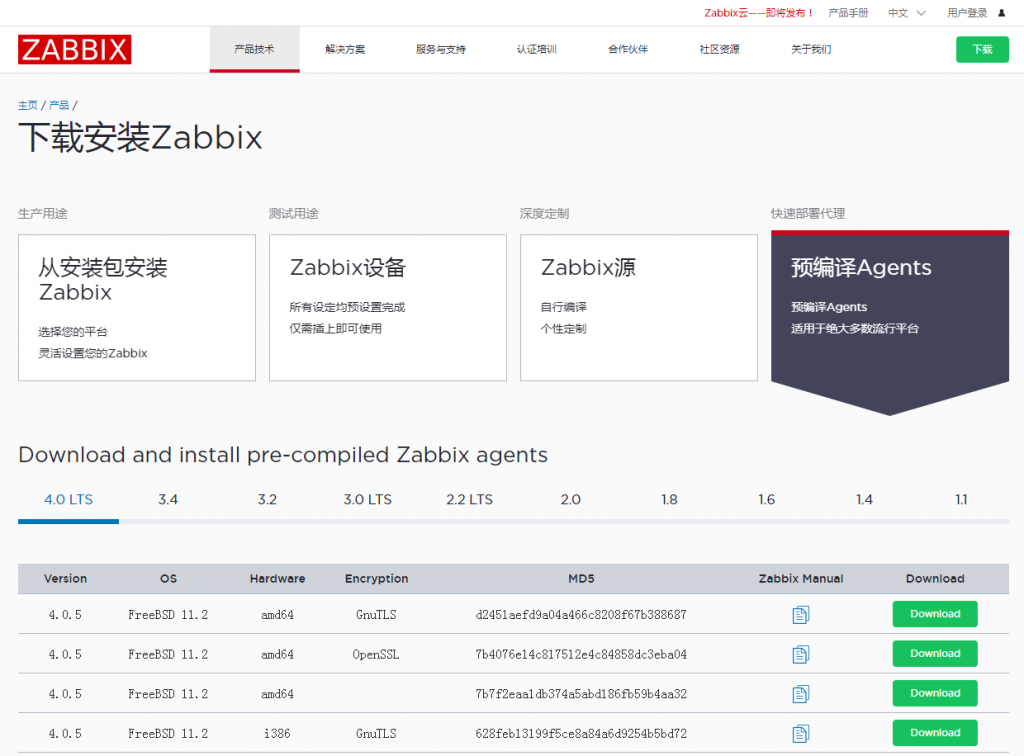Click the user login person icon
This screenshot has height=756, width=1024.
pos(1001,13)
